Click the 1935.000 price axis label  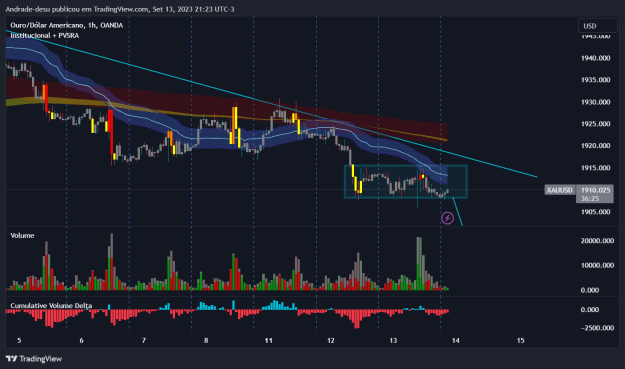596,80
